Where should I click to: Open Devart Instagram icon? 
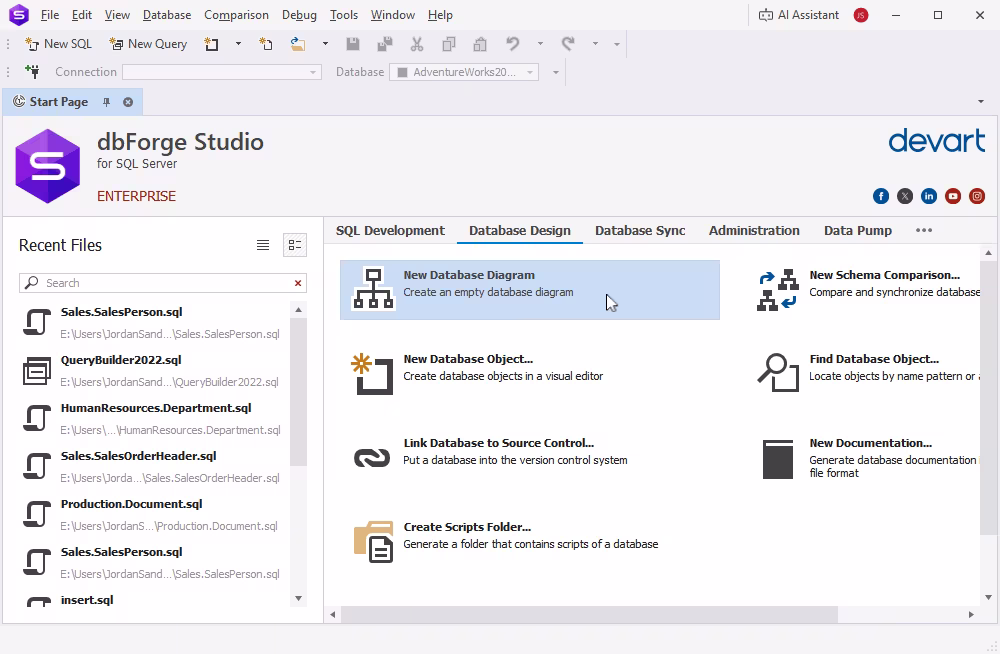click(x=977, y=197)
